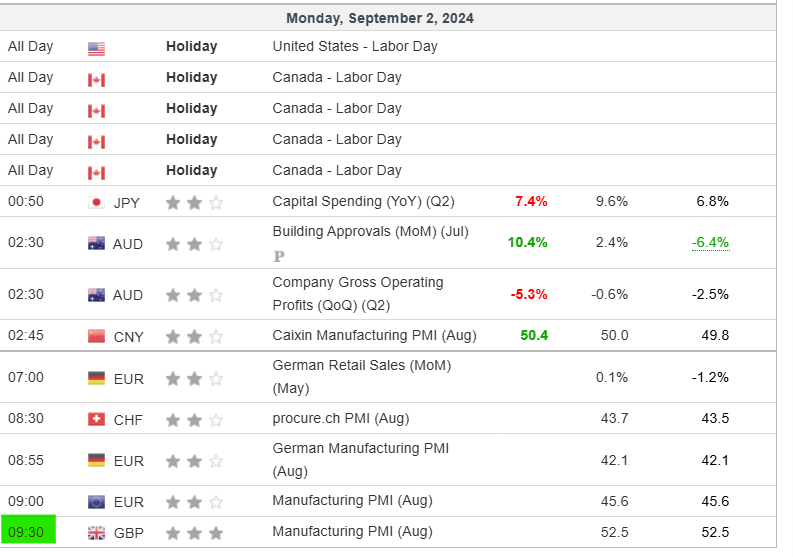Screen dimensions: 793x557
Task: Open the Caixin Manufacturing PMI (Aug) event
Action: (374, 335)
